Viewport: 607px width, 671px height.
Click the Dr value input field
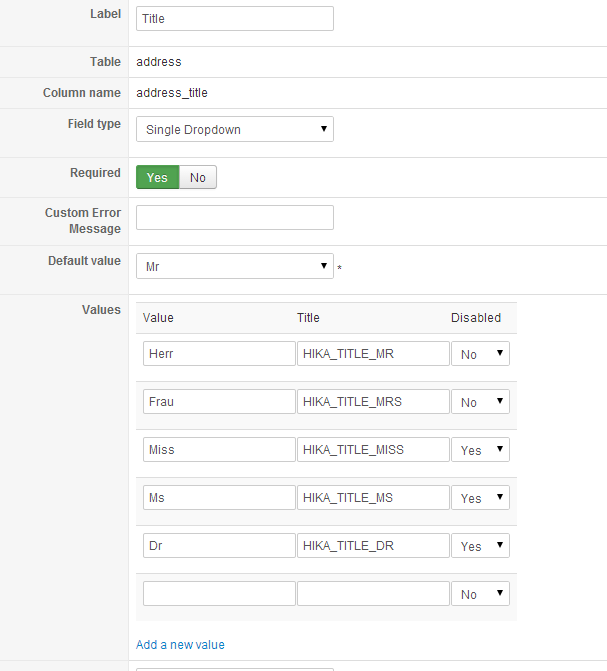pyautogui.click(x=219, y=546)
